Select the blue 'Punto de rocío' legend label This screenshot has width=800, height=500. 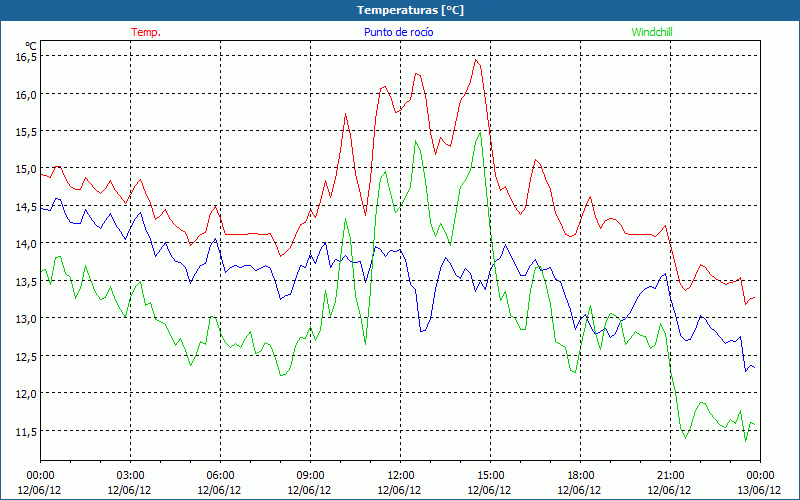(398, 32)
